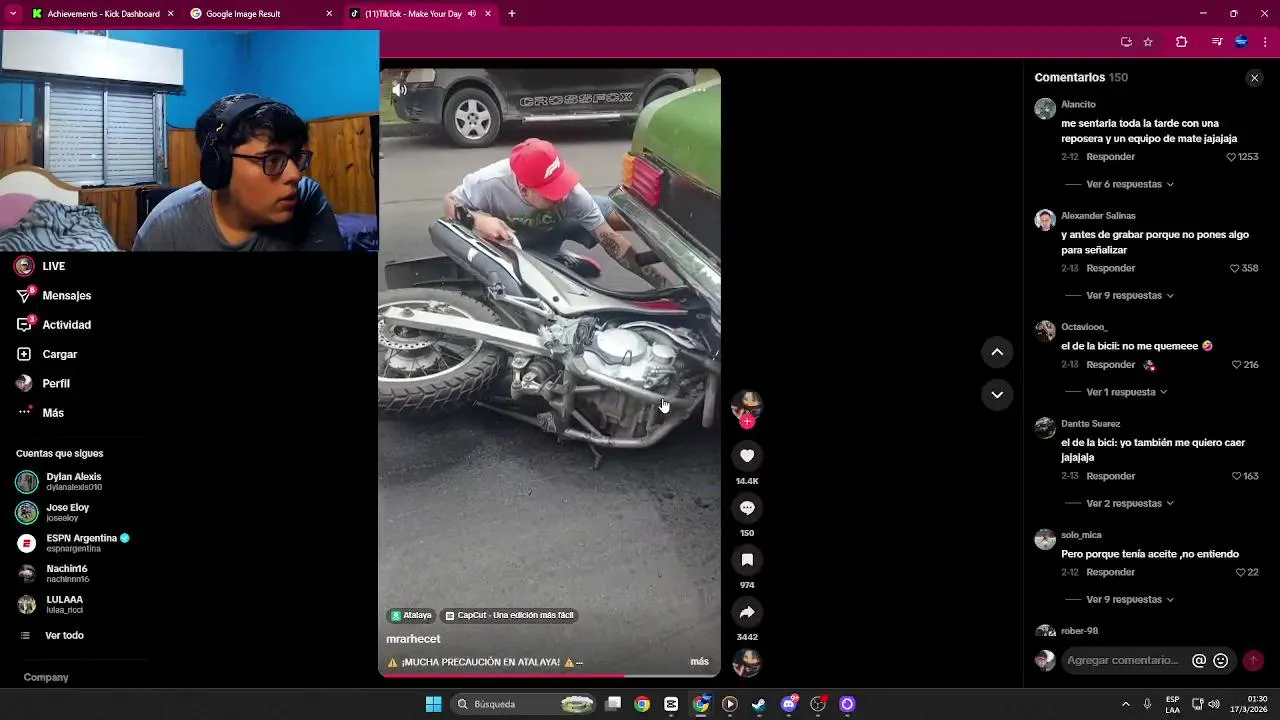Open the tab search dropdown

point(13,14)
